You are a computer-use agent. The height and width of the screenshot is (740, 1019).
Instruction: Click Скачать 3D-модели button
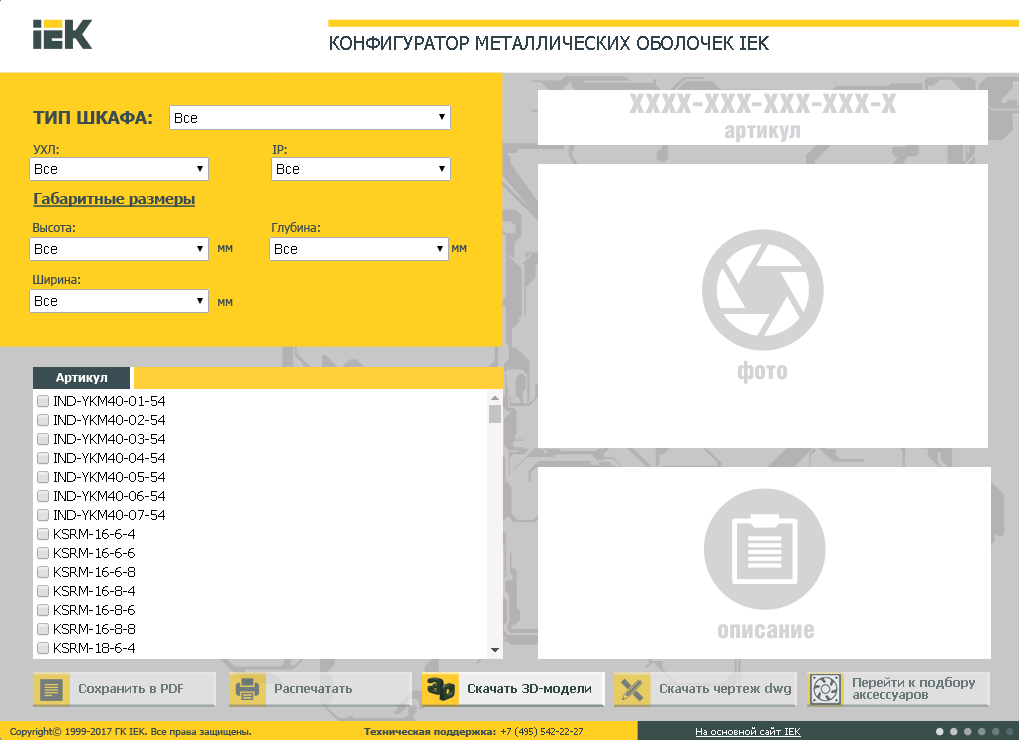coord(513,689)
